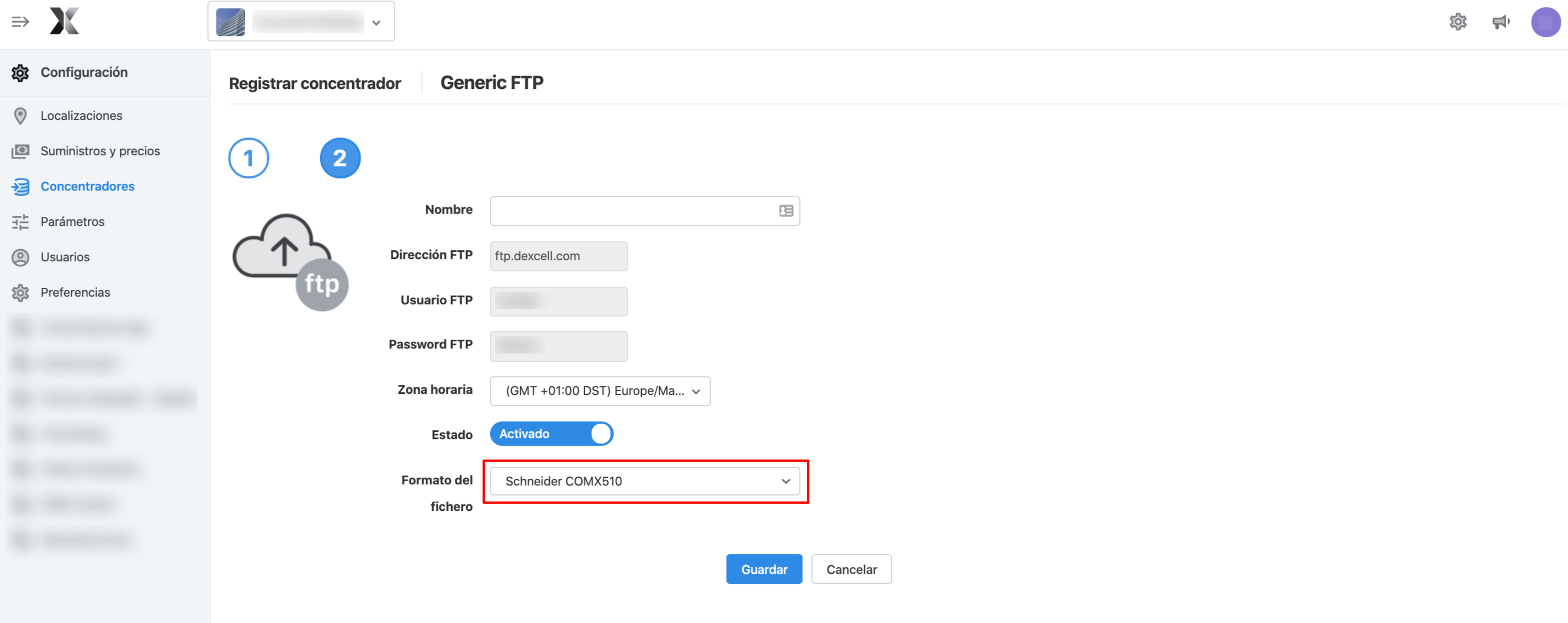
Task: Toggle the Activado estado switch
Action: click(x=552, y=434)
